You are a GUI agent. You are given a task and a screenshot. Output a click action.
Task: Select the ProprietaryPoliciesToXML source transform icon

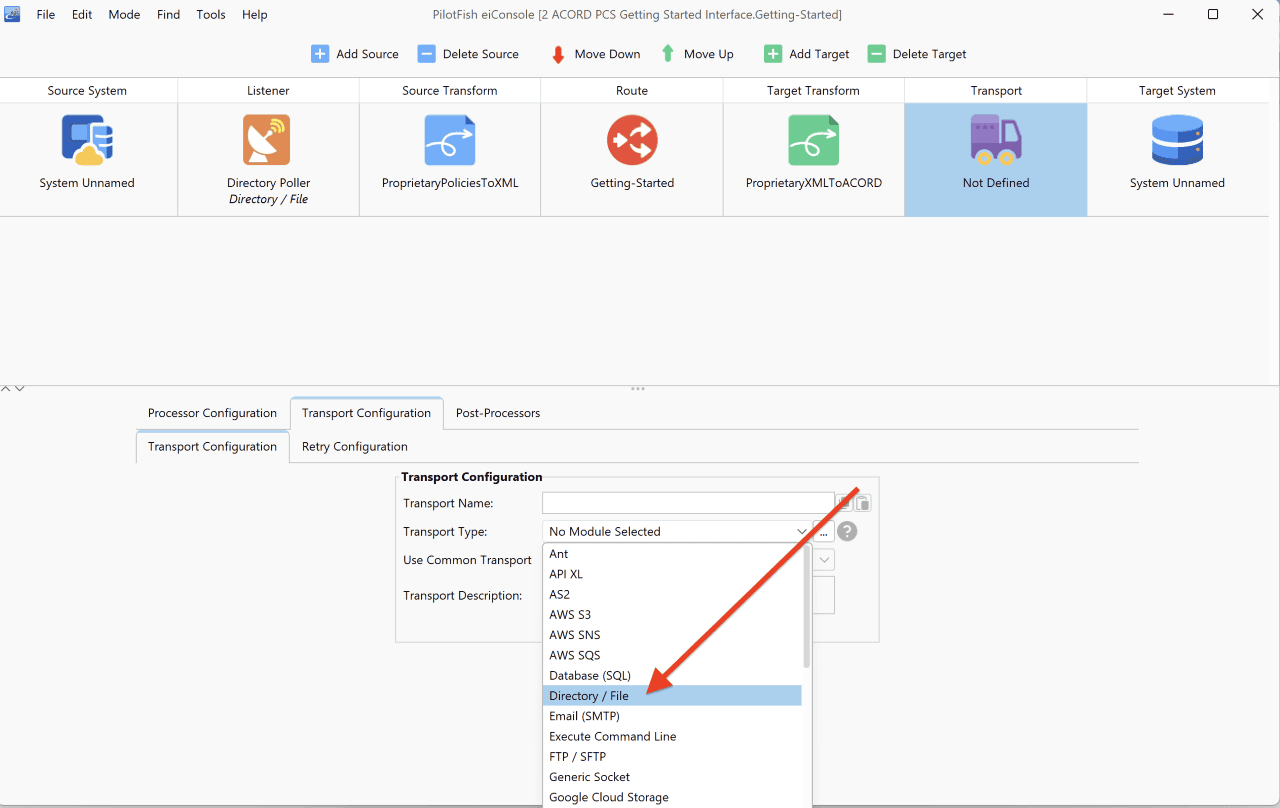(x=449, y=140)
